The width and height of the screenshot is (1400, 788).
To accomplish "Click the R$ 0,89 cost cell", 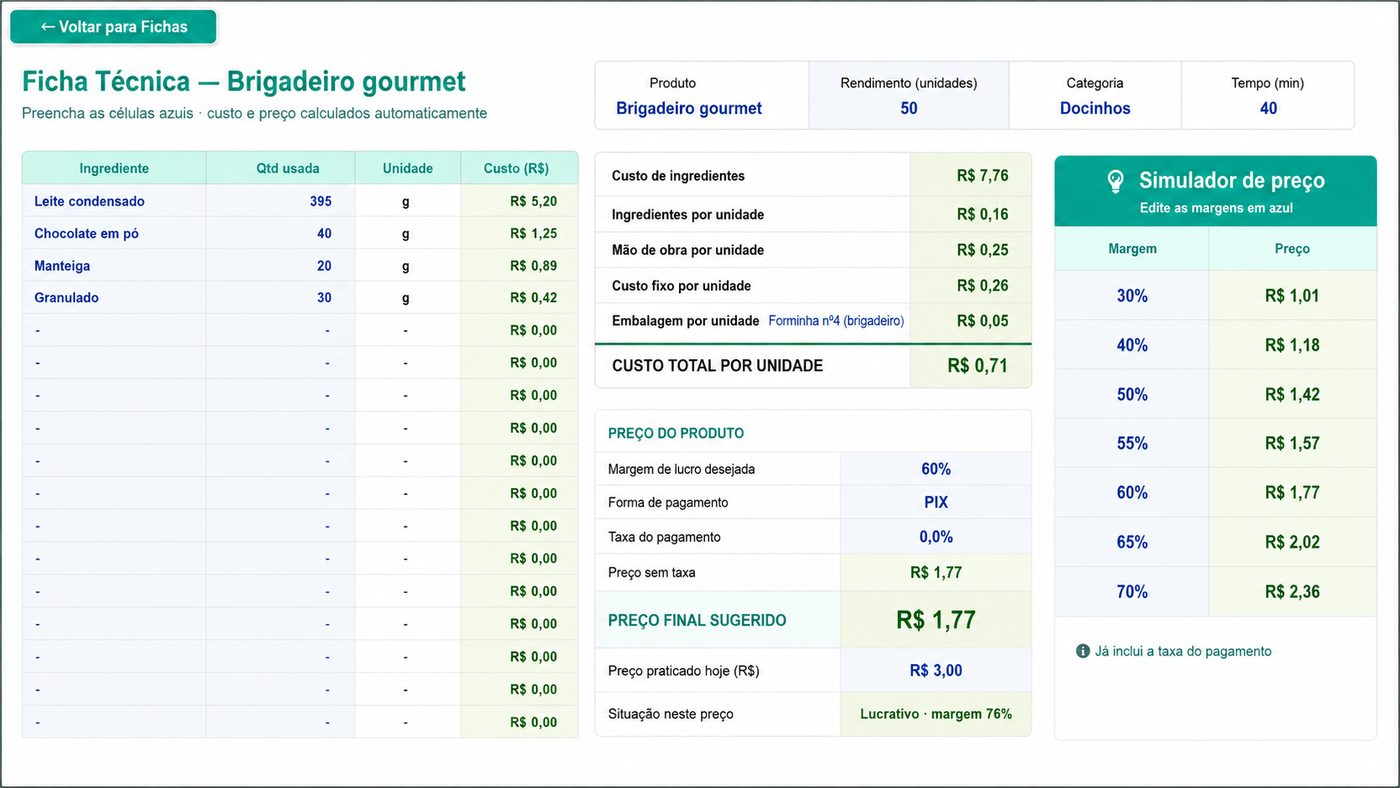I will tap(519, 266).
